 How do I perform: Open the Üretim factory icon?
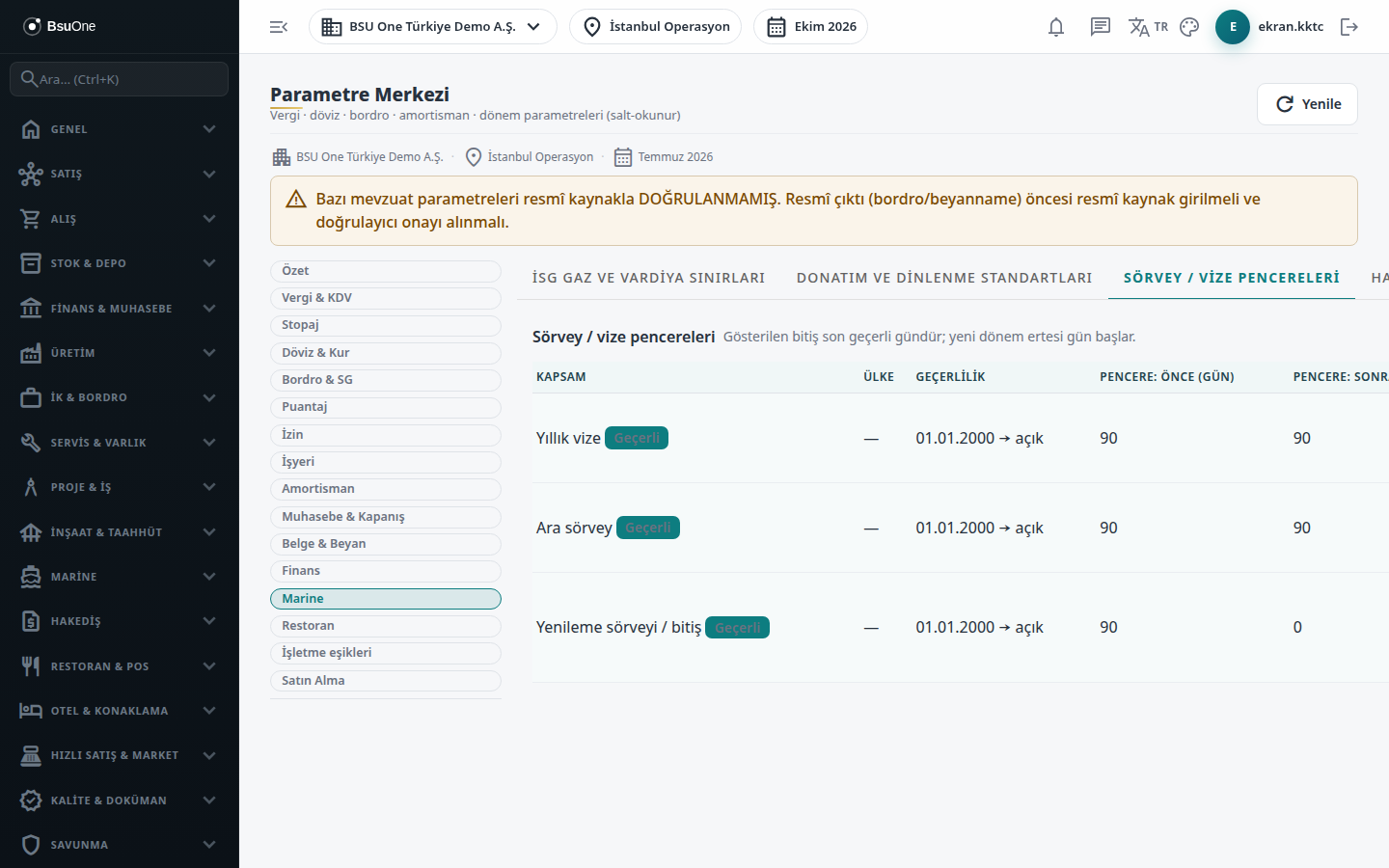[x=31, y=353]
